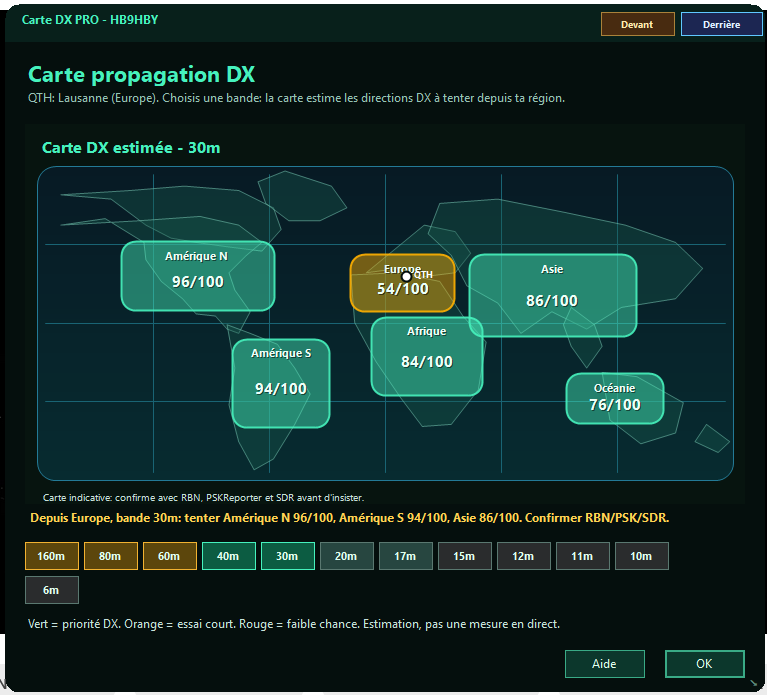Click the Europe 54/100 zone
This screenshot has height=695, width=767.
point(402,283)
